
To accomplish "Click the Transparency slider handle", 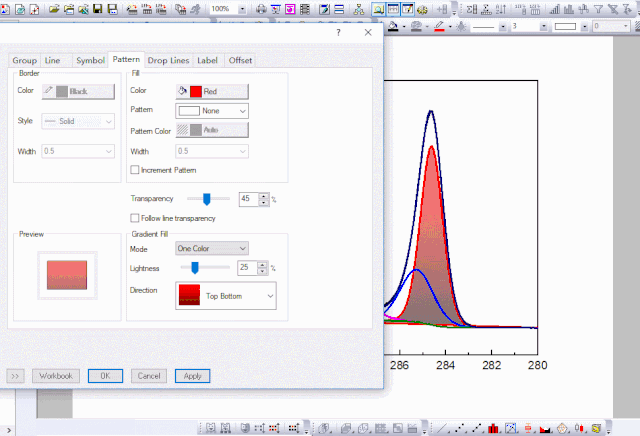I will [x=206, y=199].
